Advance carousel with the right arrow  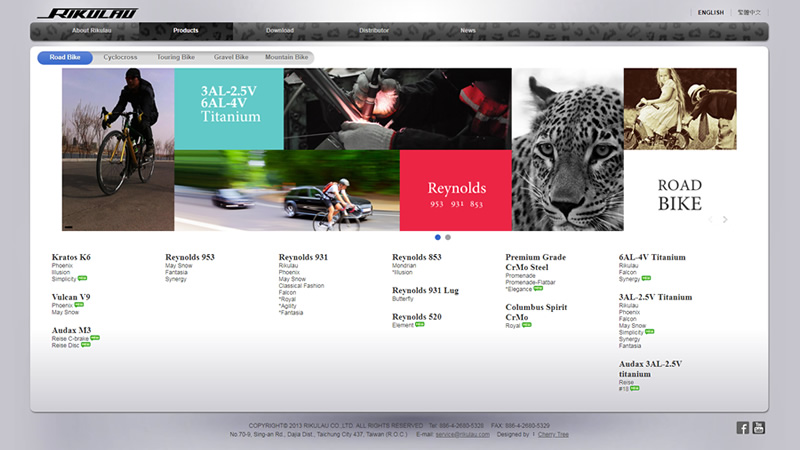point(725,219)
